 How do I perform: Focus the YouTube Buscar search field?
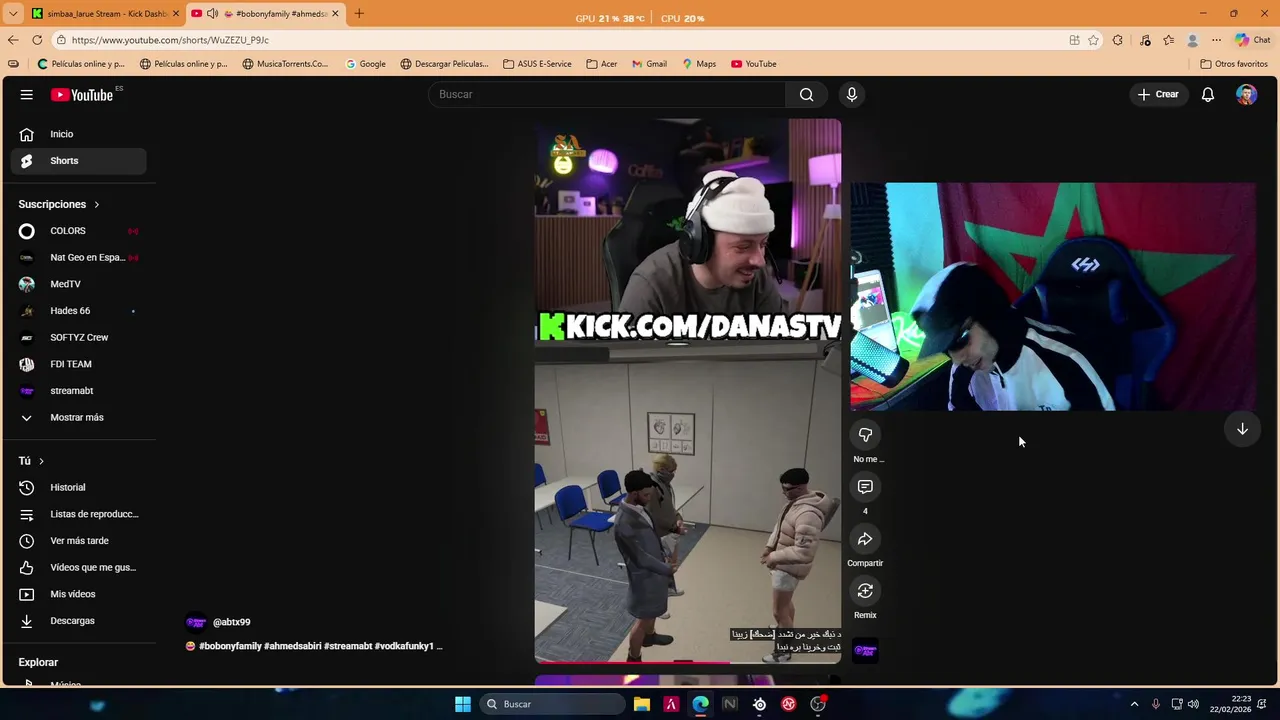coord(607,94)
